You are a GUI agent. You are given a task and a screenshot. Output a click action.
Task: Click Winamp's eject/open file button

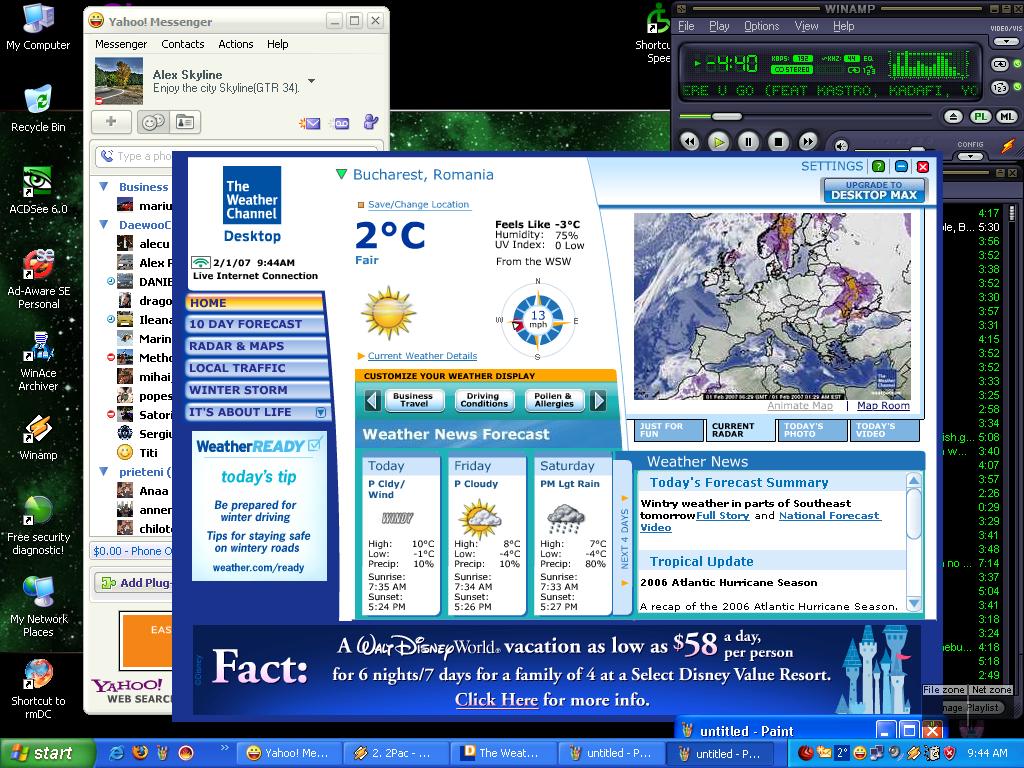[954, 117]
